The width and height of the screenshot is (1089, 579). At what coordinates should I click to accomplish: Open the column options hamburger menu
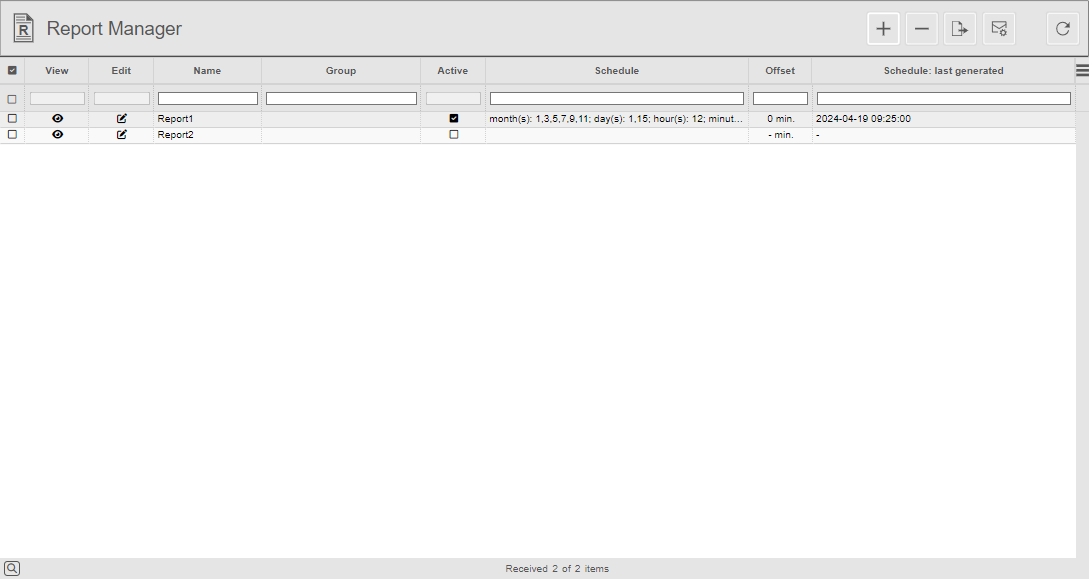1081,70
